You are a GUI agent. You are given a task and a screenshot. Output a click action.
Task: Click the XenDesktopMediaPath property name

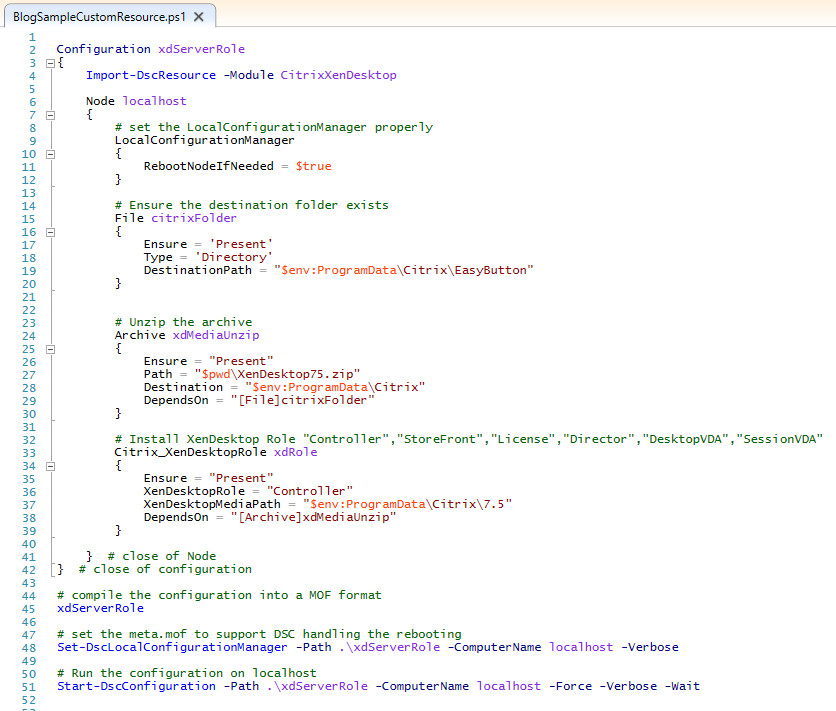pyautogui.click(x=212, y=504)
